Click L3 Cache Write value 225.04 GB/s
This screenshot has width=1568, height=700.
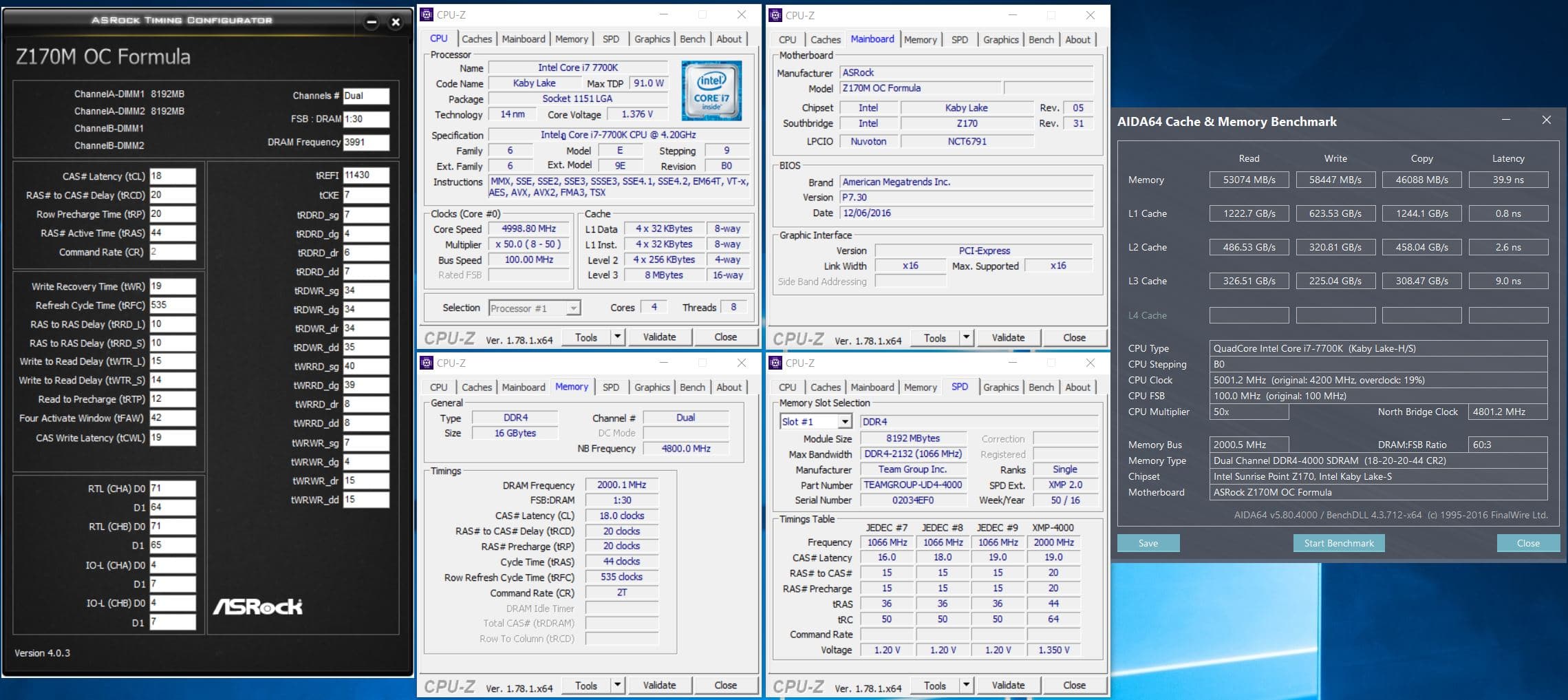pyautogui.click(x=1335, y=281)
